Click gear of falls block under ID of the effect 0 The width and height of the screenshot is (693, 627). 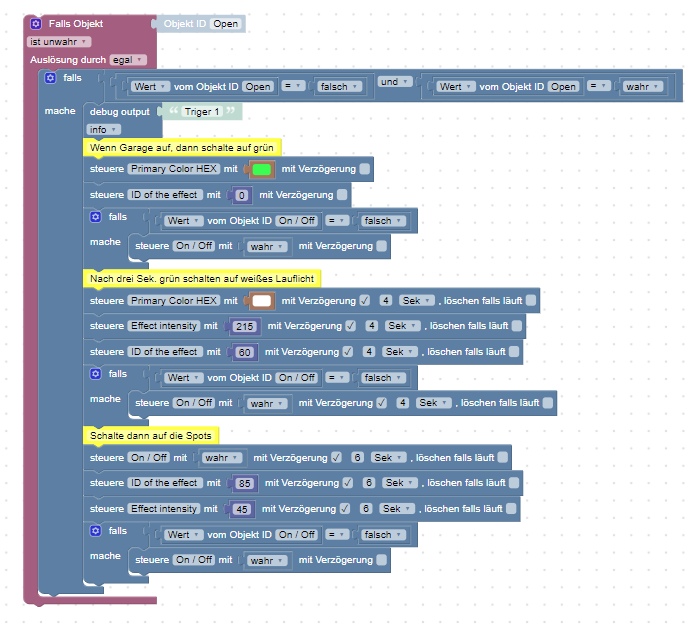(95, 217)
